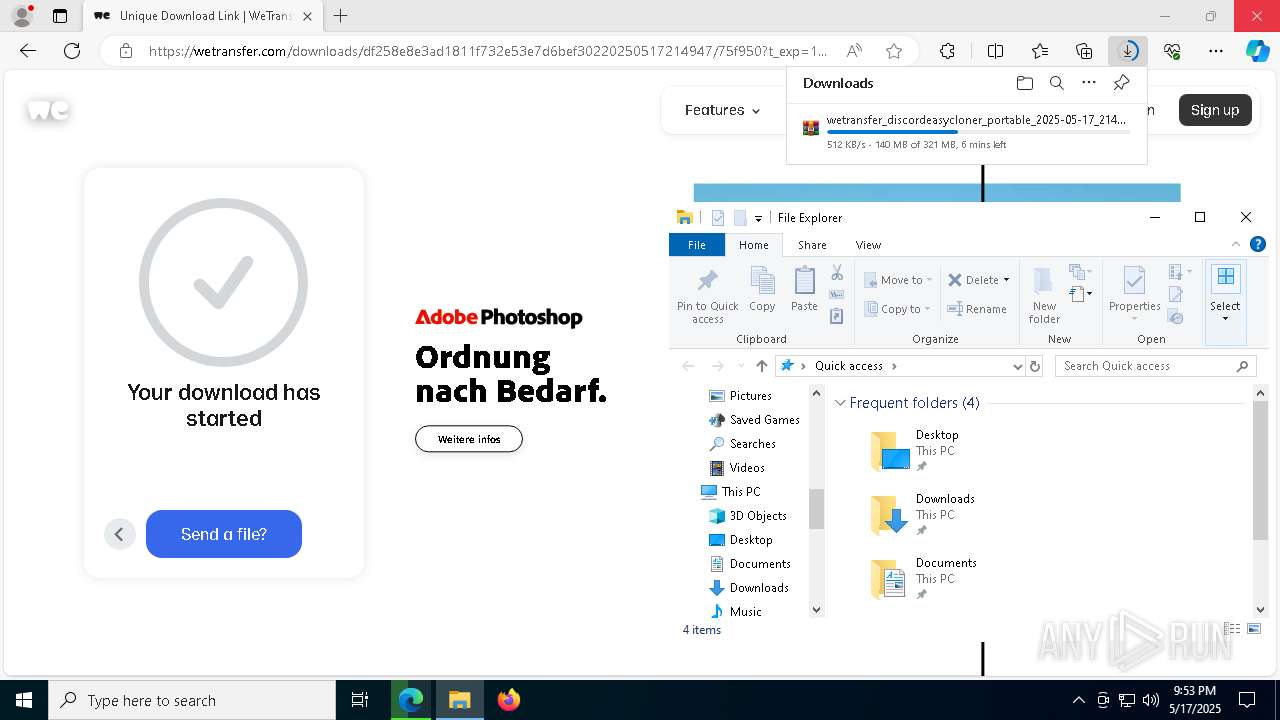
Task: Minimize the ribbon with chevron
Action: pyautogui.click(x=1236, y=244)
